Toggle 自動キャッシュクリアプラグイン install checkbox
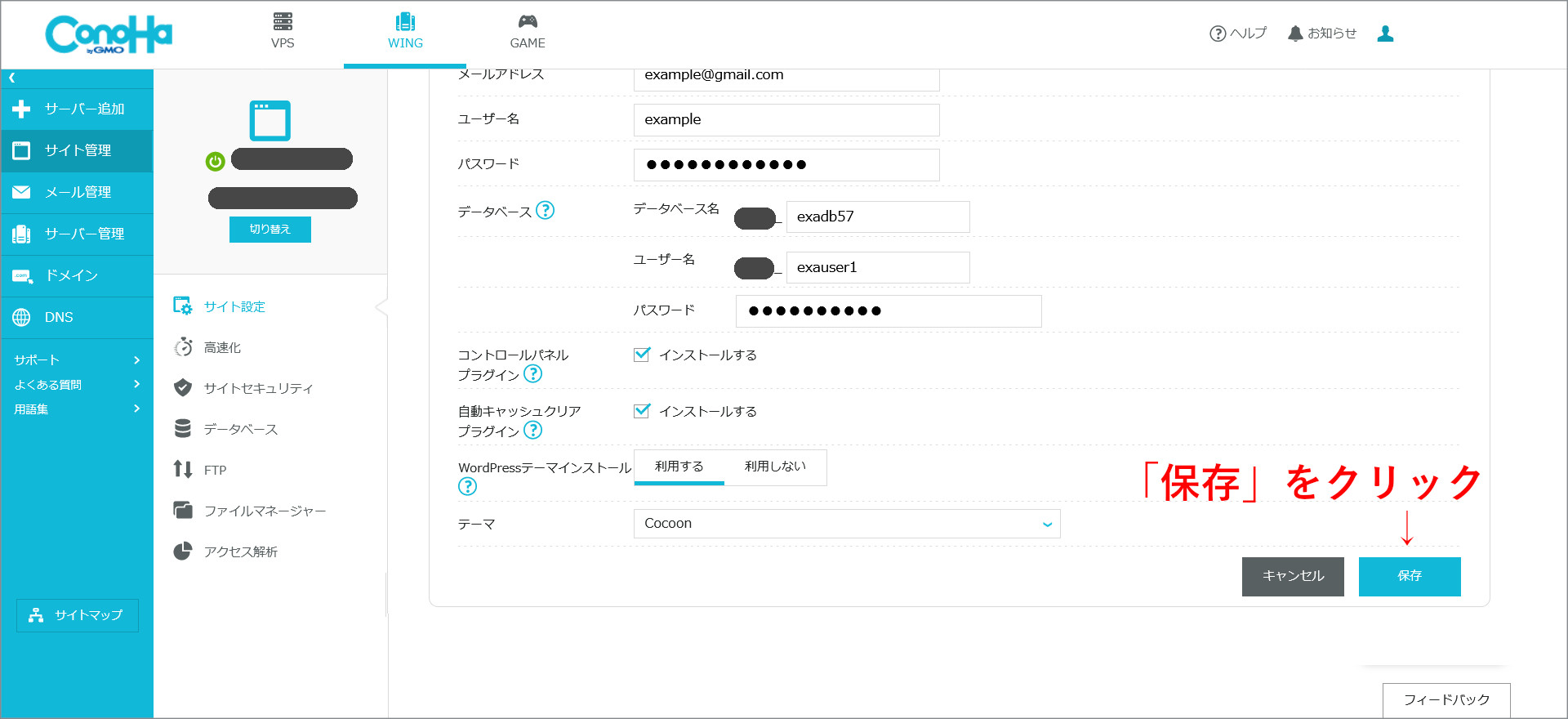The width and height of the screenshot is (1568, 719). click(x=642, y=411)
